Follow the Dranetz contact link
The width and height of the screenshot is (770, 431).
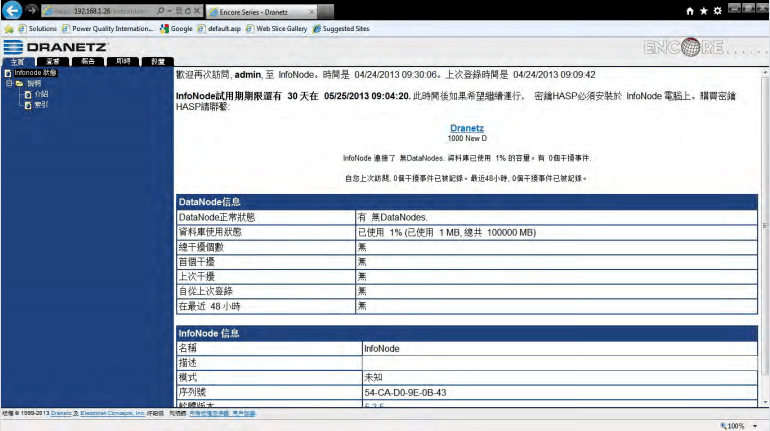point(467,128)
